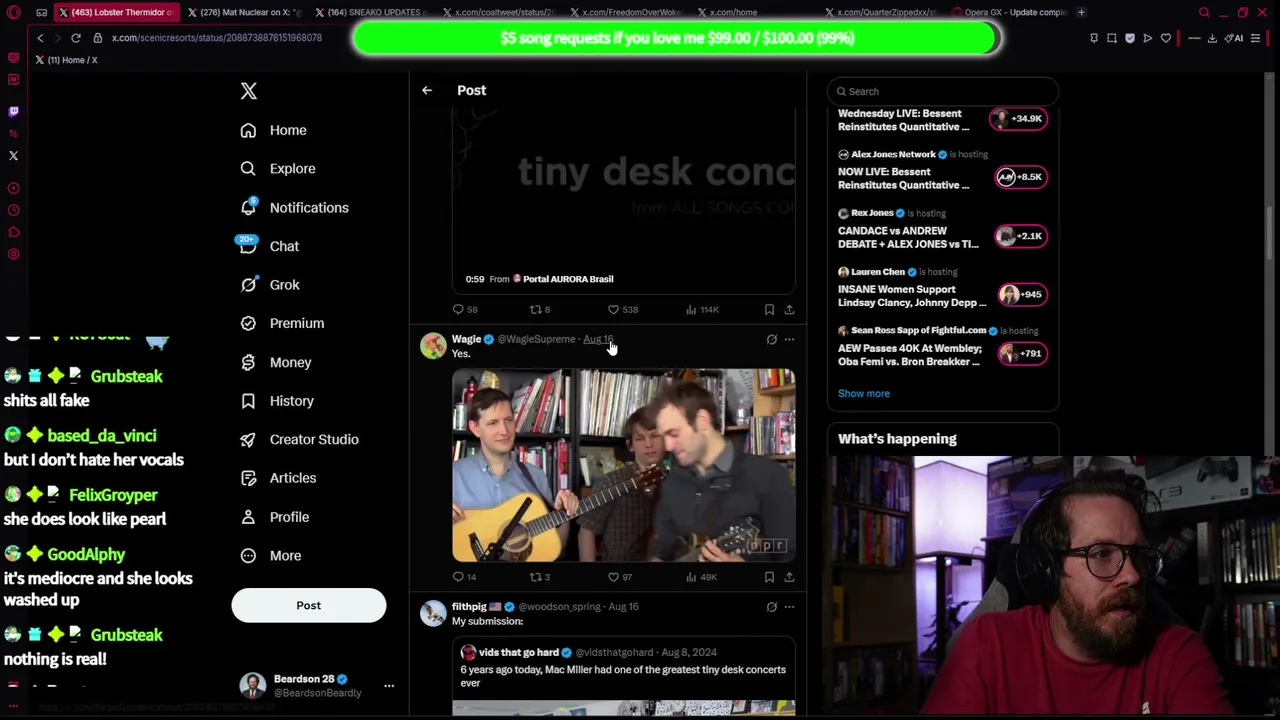Reload the page
Viewport: 1280px width, 720px height.
(x=75, y=38)
